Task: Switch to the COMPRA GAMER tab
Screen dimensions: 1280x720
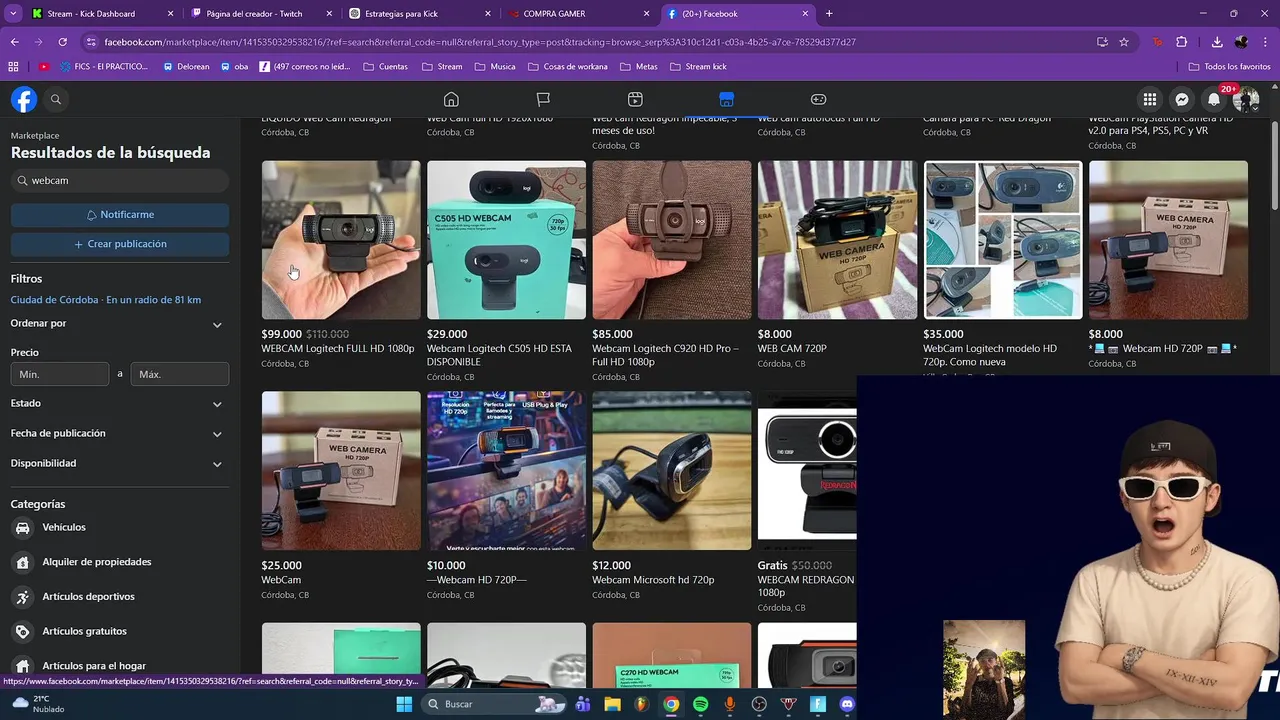Action: pos(580,14)
